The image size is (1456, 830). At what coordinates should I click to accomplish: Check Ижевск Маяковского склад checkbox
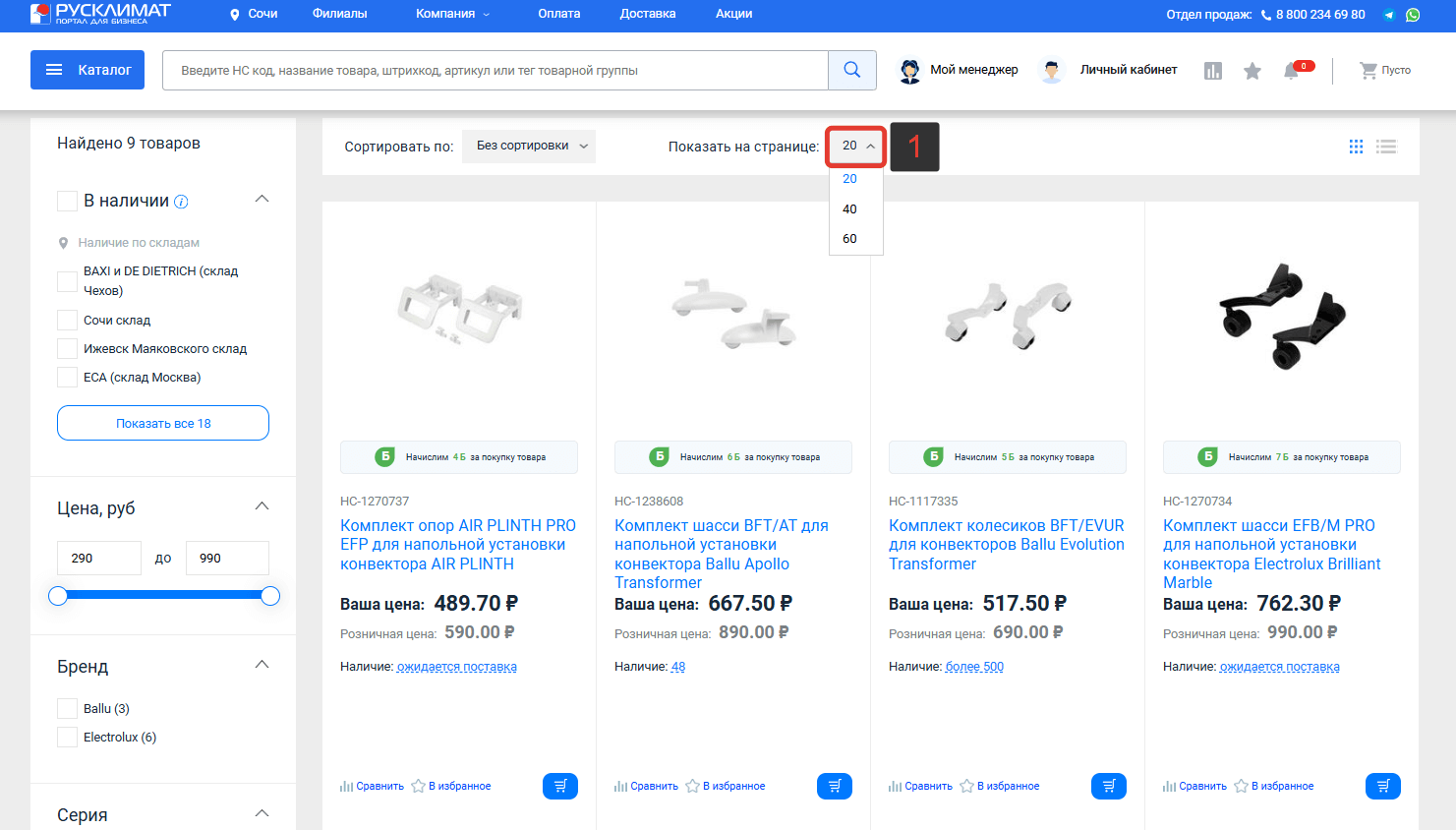tap(67, 348)
